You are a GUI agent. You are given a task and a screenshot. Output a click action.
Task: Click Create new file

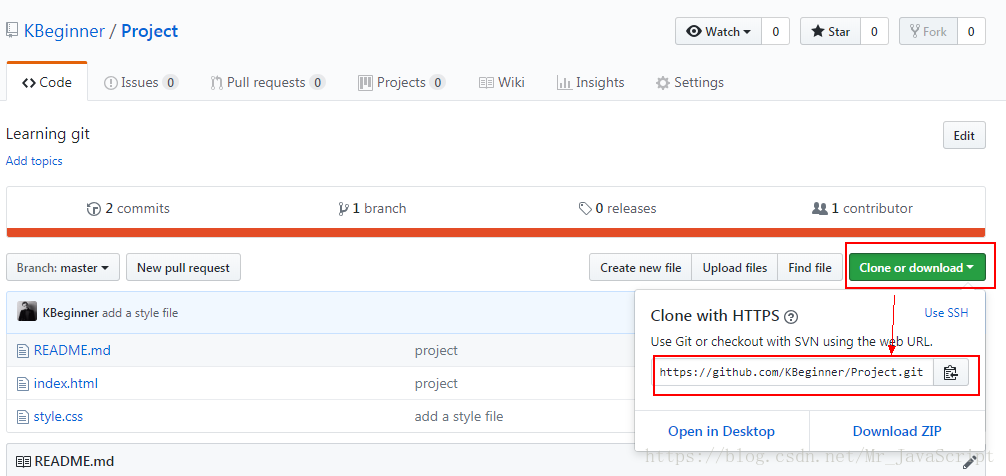pyautogui.click(x=640, y=268)
